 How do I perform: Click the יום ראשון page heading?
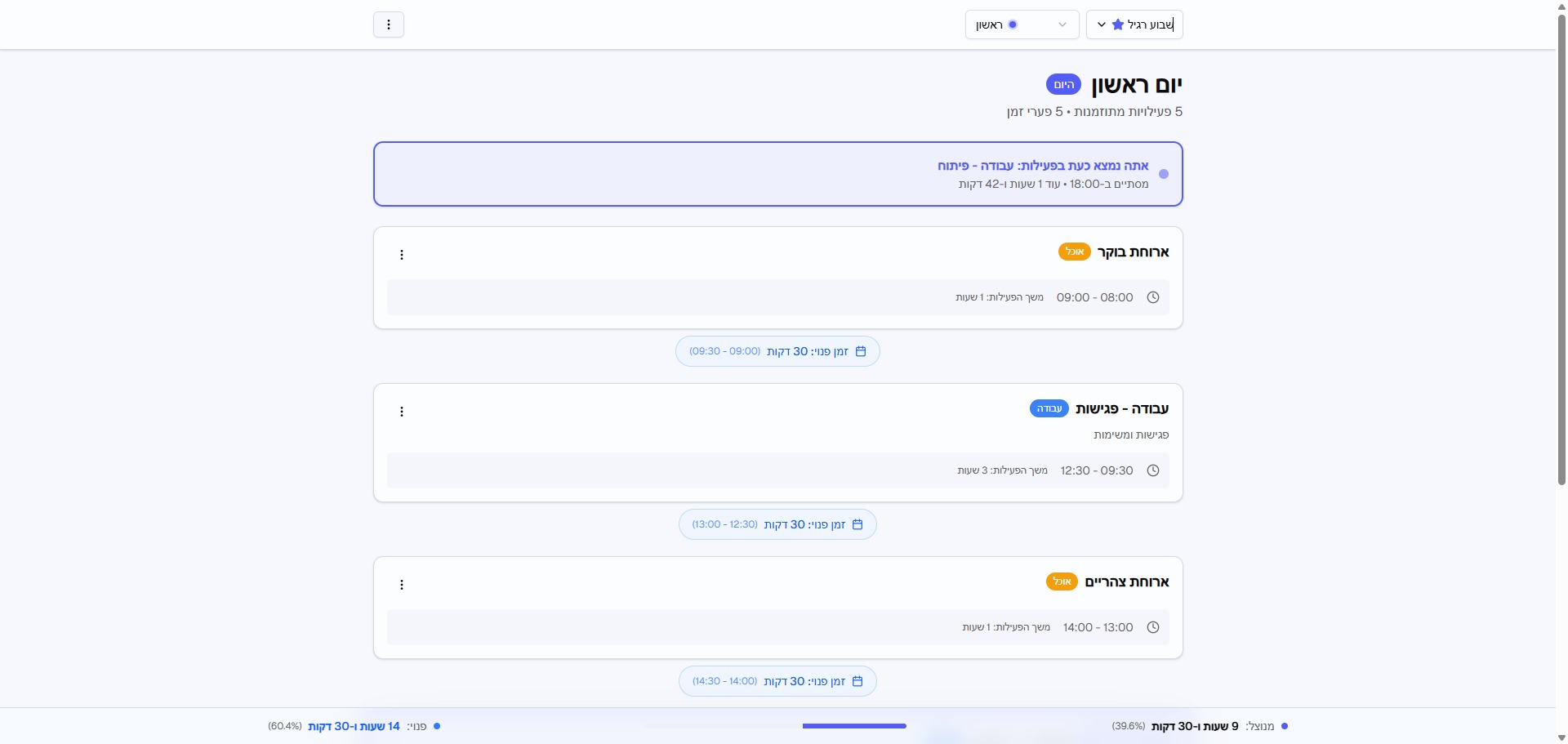[x=1136, y=85]
